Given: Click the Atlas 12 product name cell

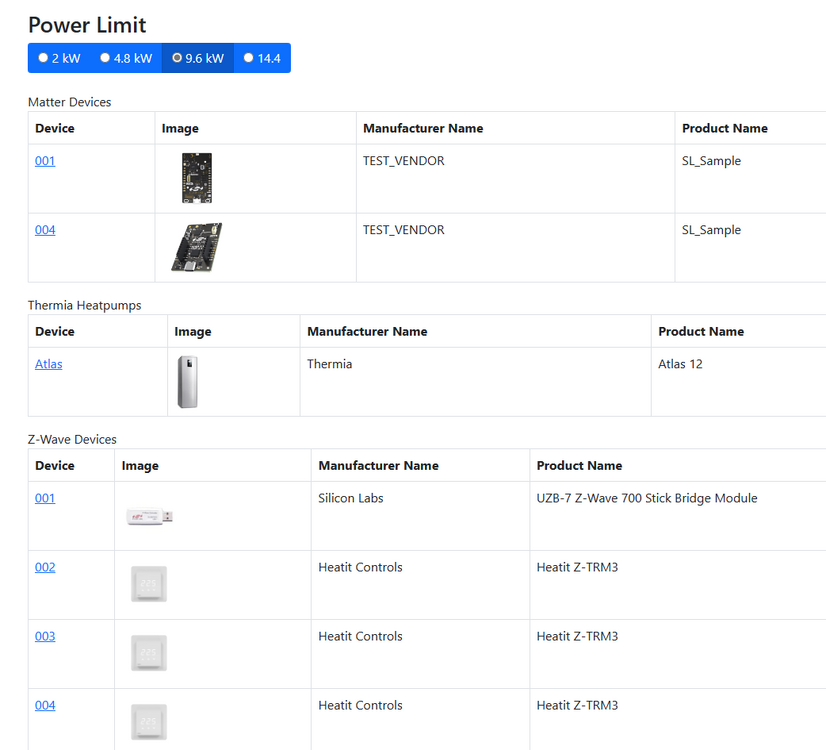Looking at the screenshot, I should [x=680, y=364].
